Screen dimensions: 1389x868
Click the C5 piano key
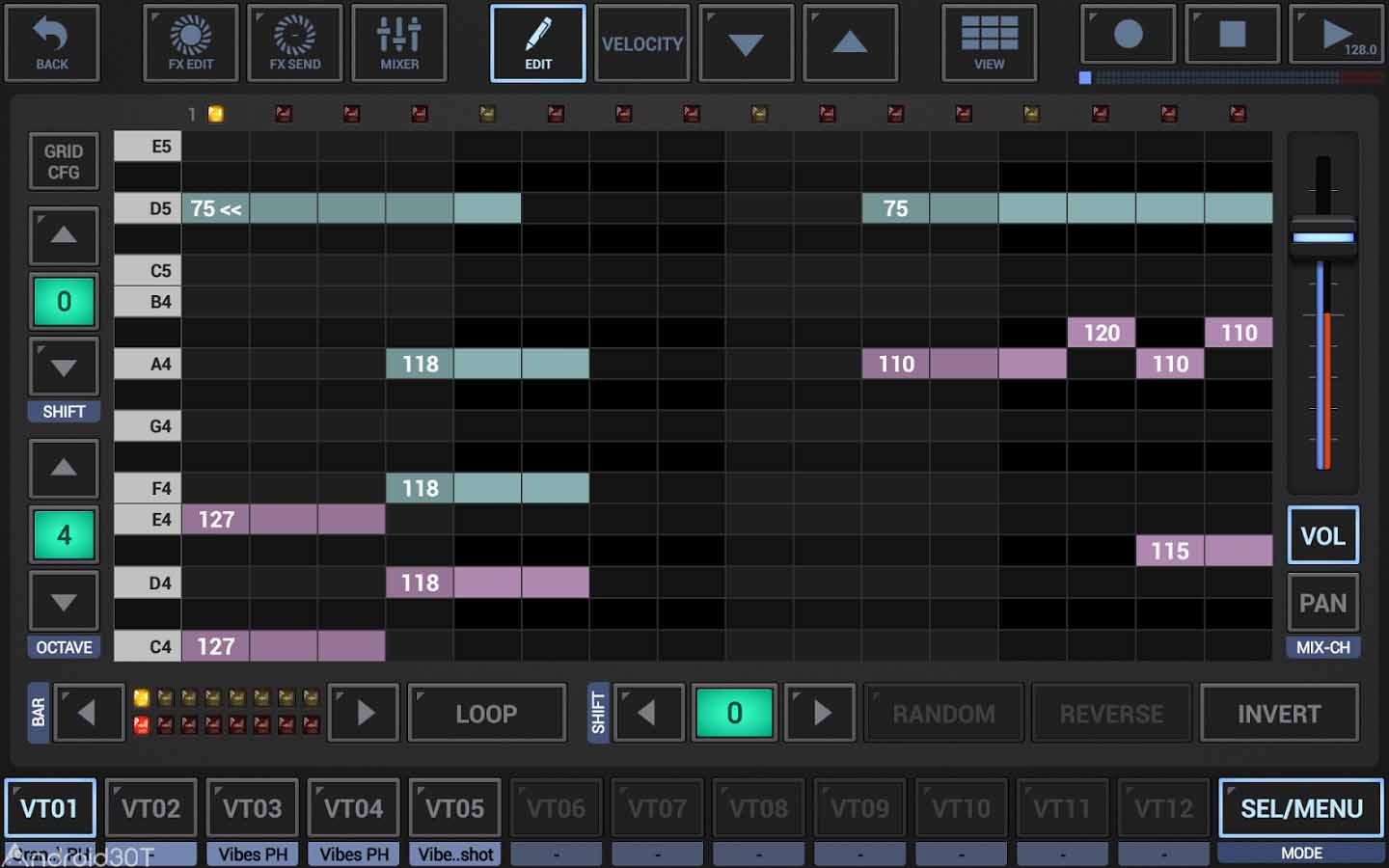(x=148, y=270)
